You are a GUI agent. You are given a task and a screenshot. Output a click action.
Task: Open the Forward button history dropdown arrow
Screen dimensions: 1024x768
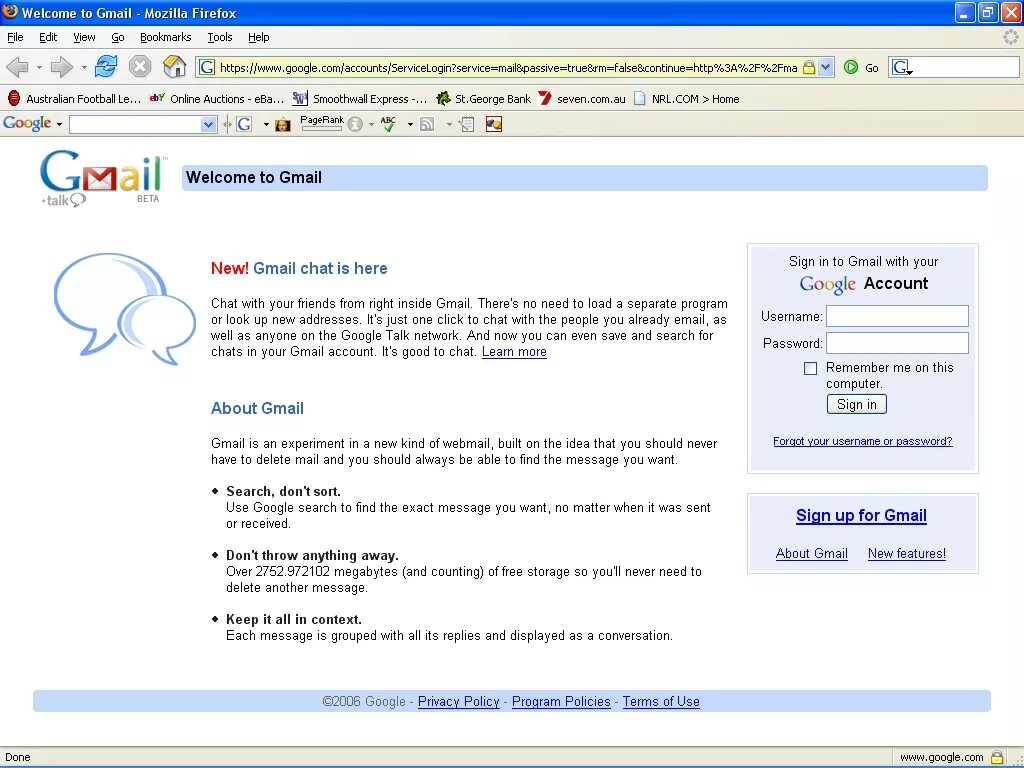point(84,67)
